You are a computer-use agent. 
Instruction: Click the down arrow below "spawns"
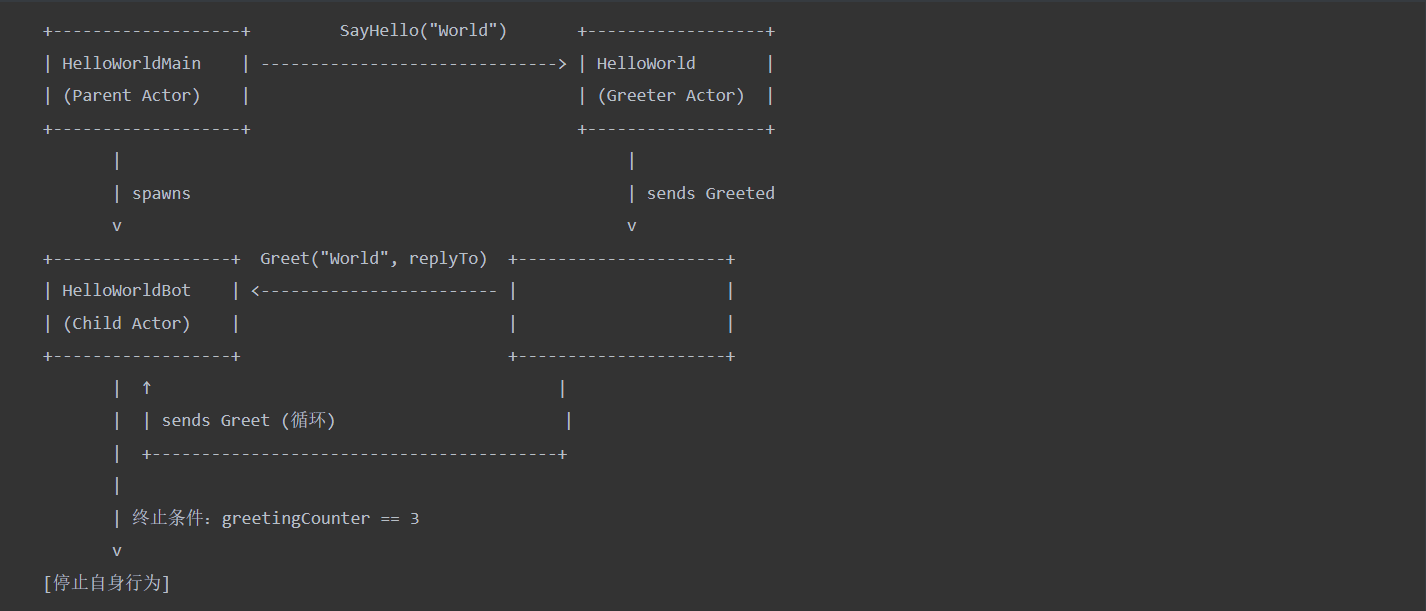(x=117, y=226)
